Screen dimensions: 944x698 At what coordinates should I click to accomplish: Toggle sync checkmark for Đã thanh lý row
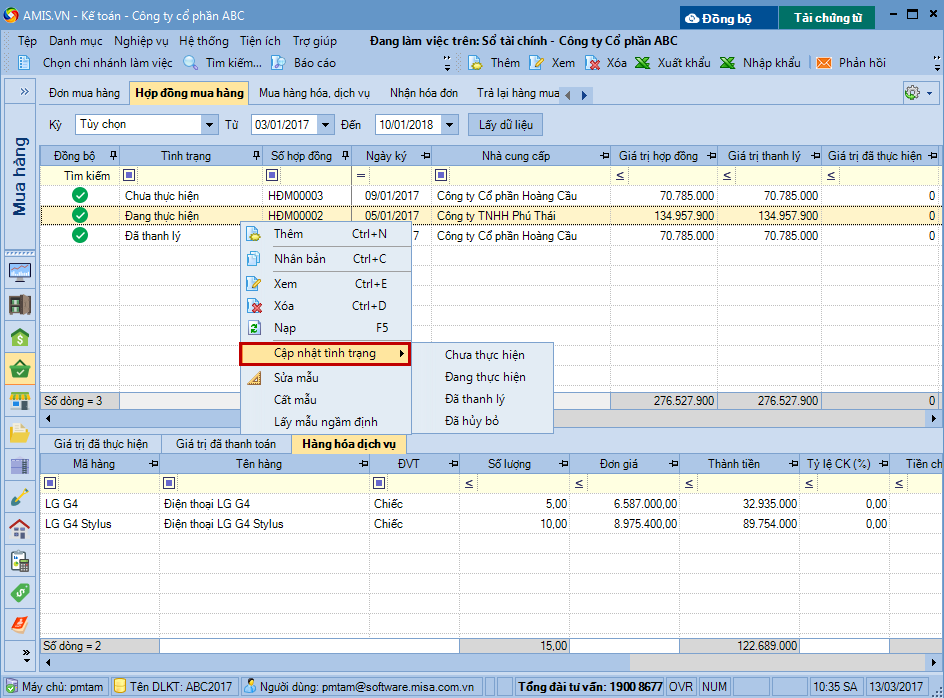(80, 236)
